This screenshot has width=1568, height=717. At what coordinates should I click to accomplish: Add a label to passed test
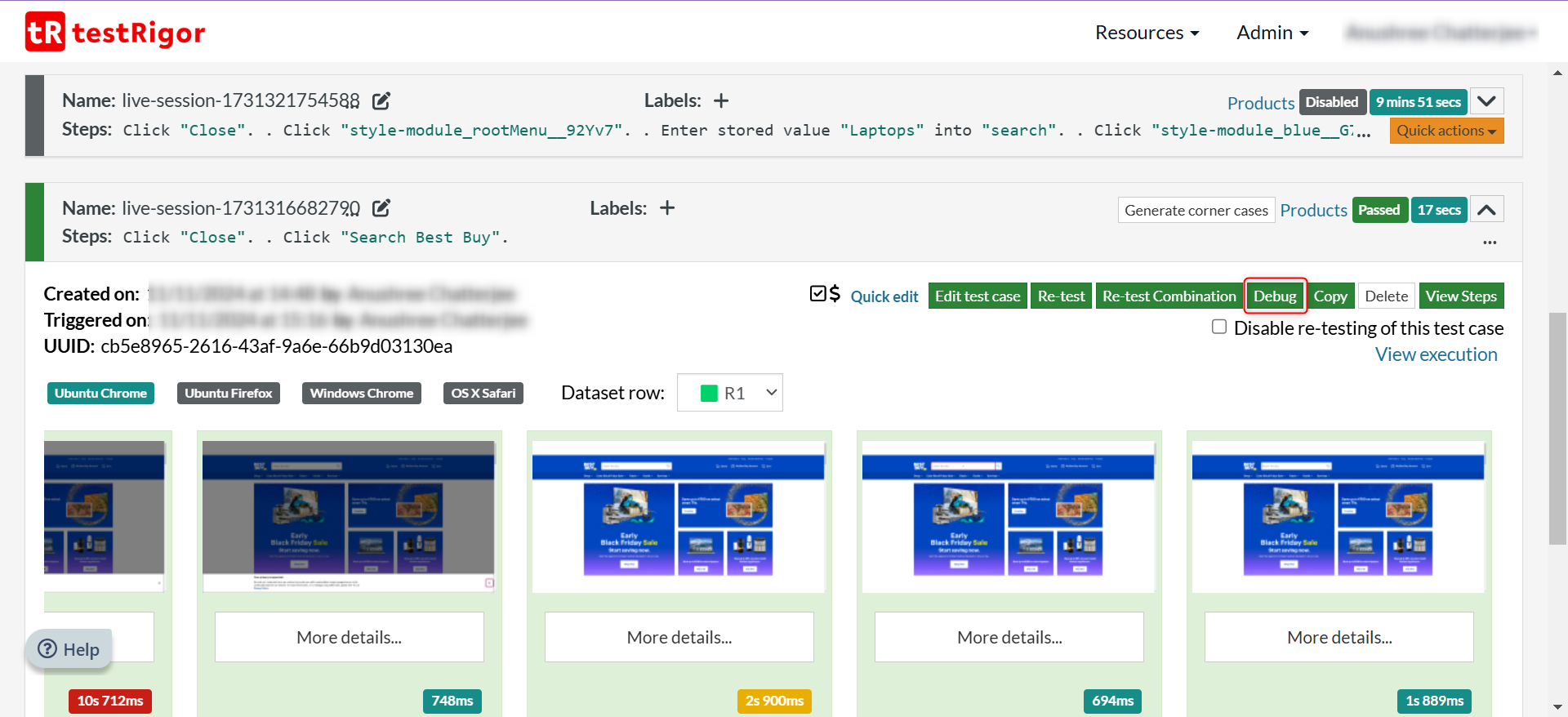pyautogui.click(x=667, y=208)
